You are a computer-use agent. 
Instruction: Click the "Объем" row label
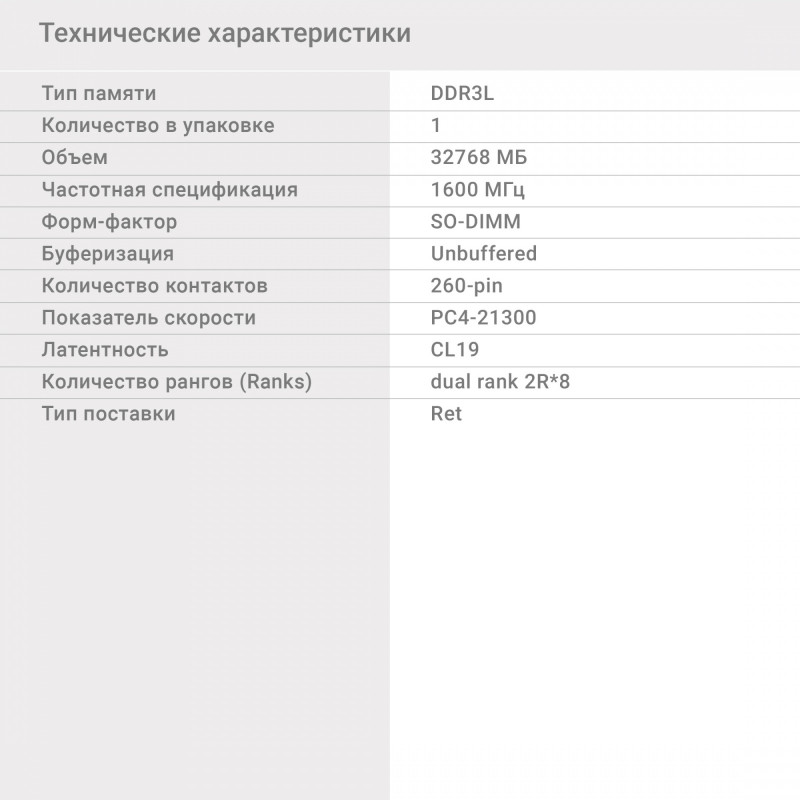(x=75, y=158)
